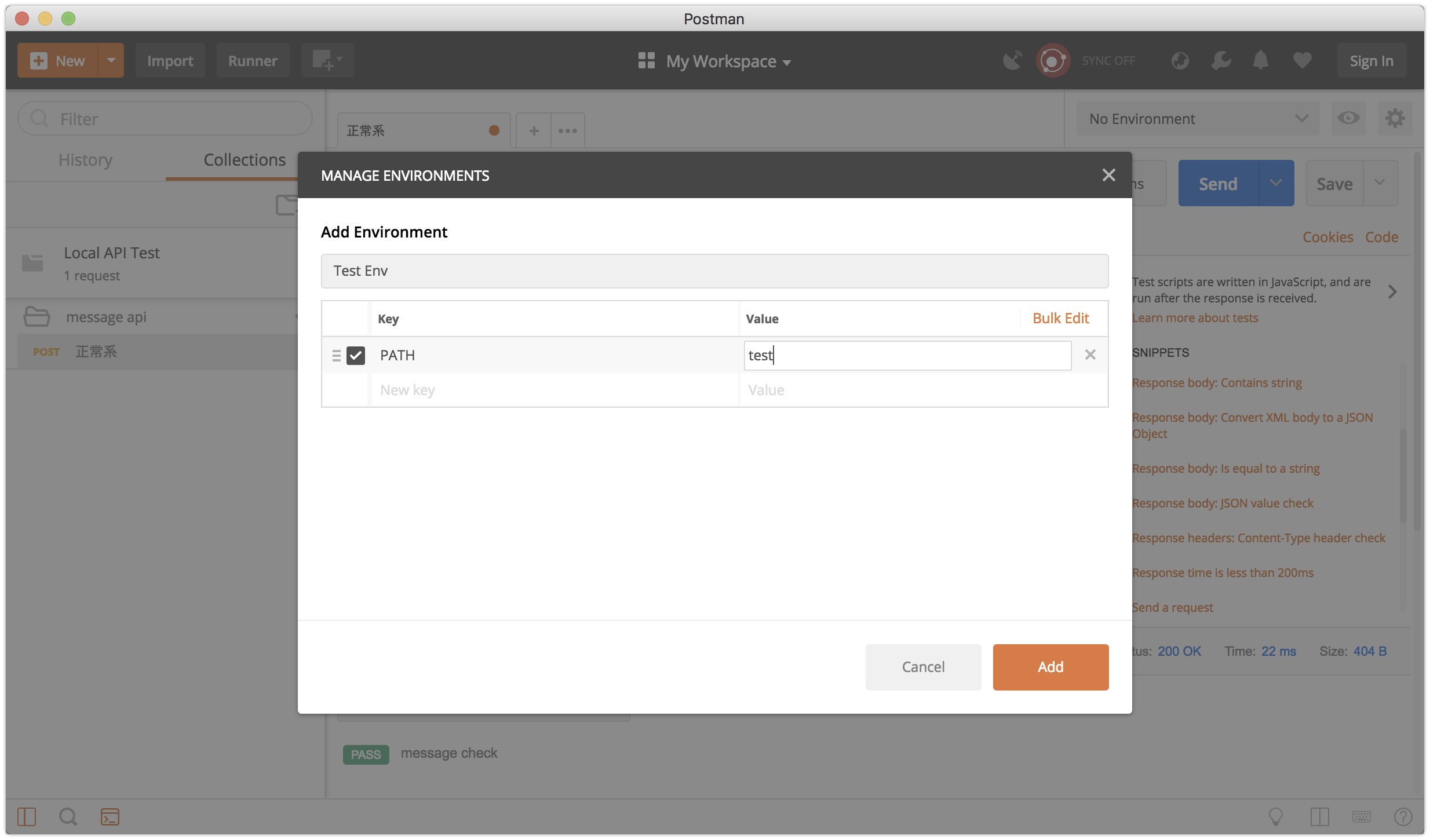Open the No Environment dropdown
This screenshot has width=1430, height=840.
click(1198, 119)
